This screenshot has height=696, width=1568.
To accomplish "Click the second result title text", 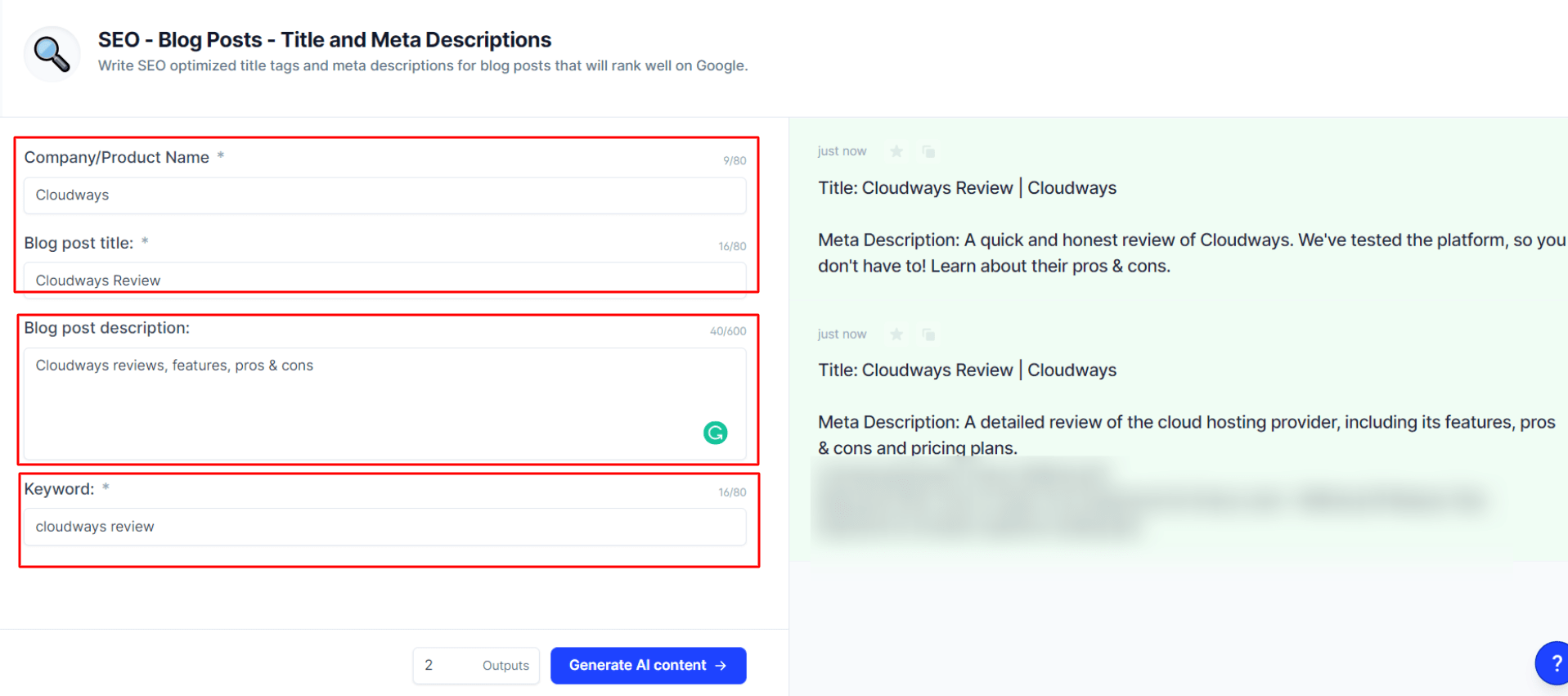I will tap(967, 370).
